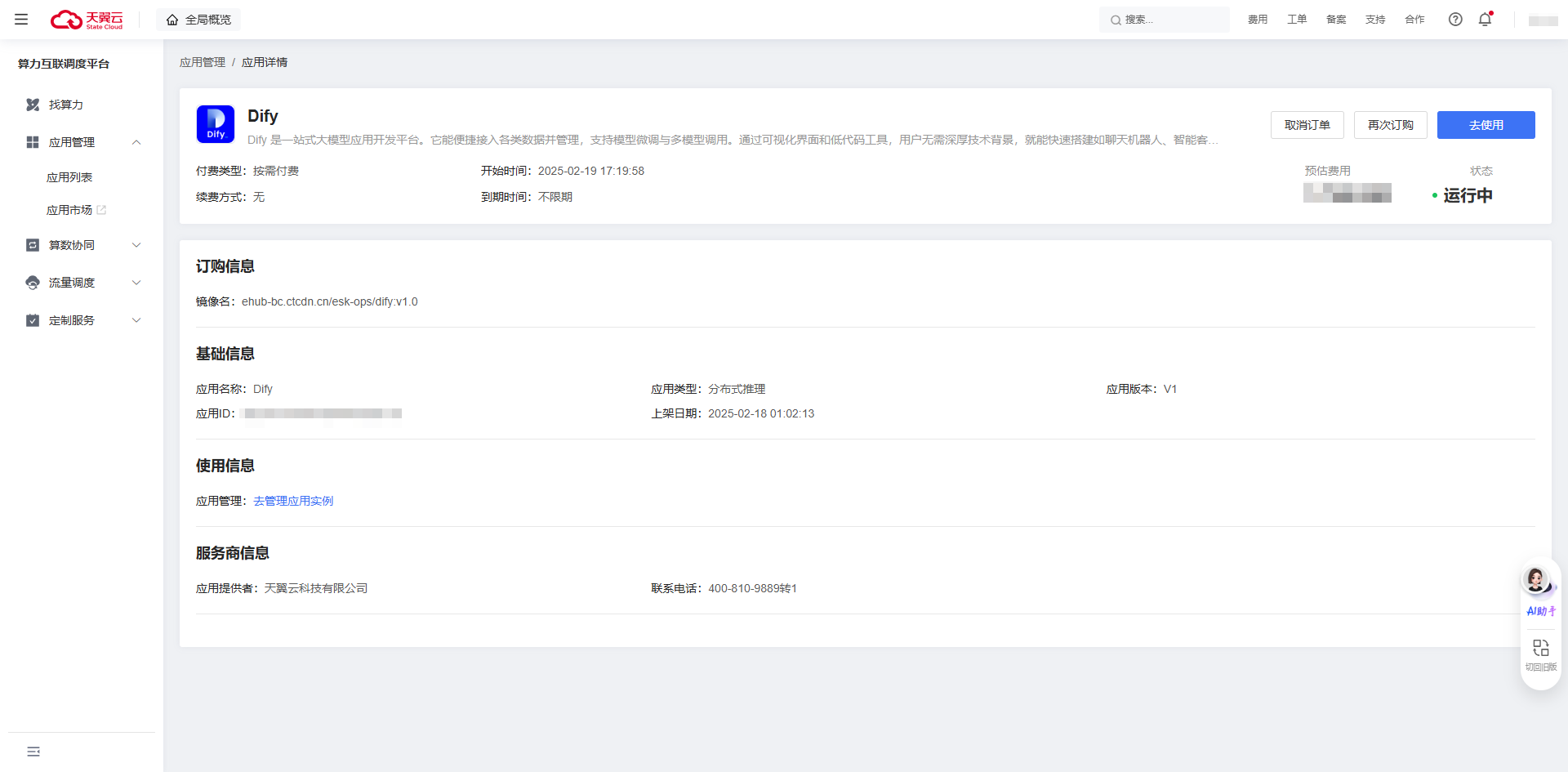The height and width of the screenshot is (772, 1568).
Task: Open the 工单 top menu
Action: (x=1297, y=20)
